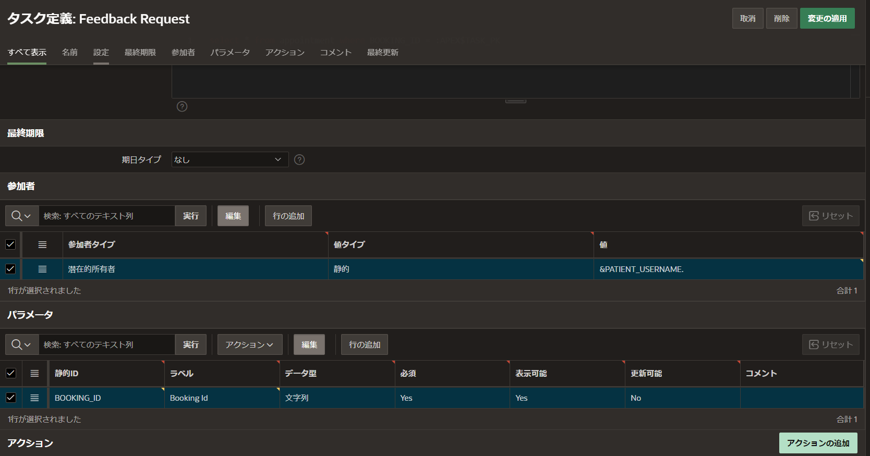Click the 削除 button

782,18
